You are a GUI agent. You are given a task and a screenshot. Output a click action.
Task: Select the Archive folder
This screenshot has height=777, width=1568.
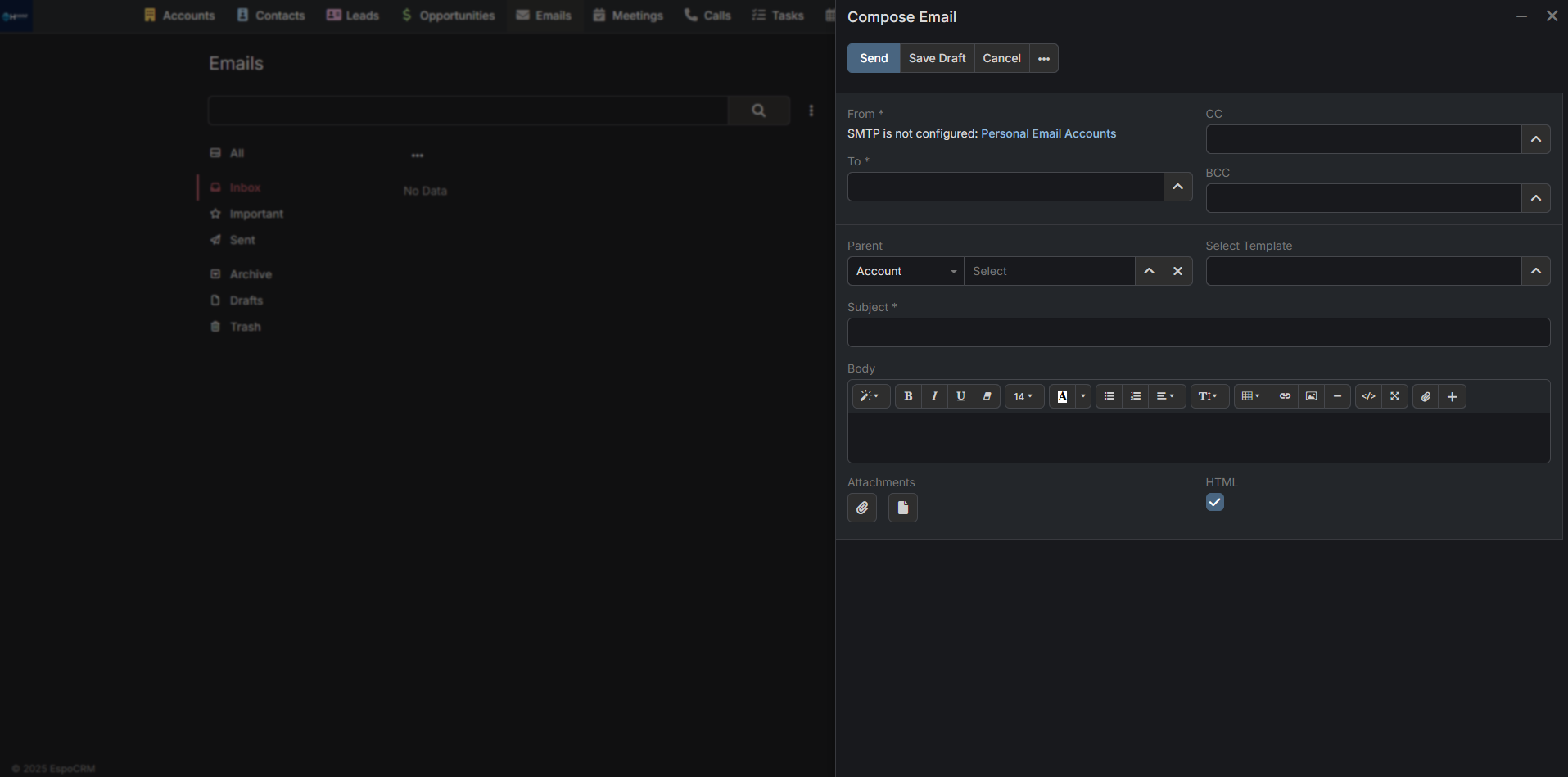coord(251,274)
